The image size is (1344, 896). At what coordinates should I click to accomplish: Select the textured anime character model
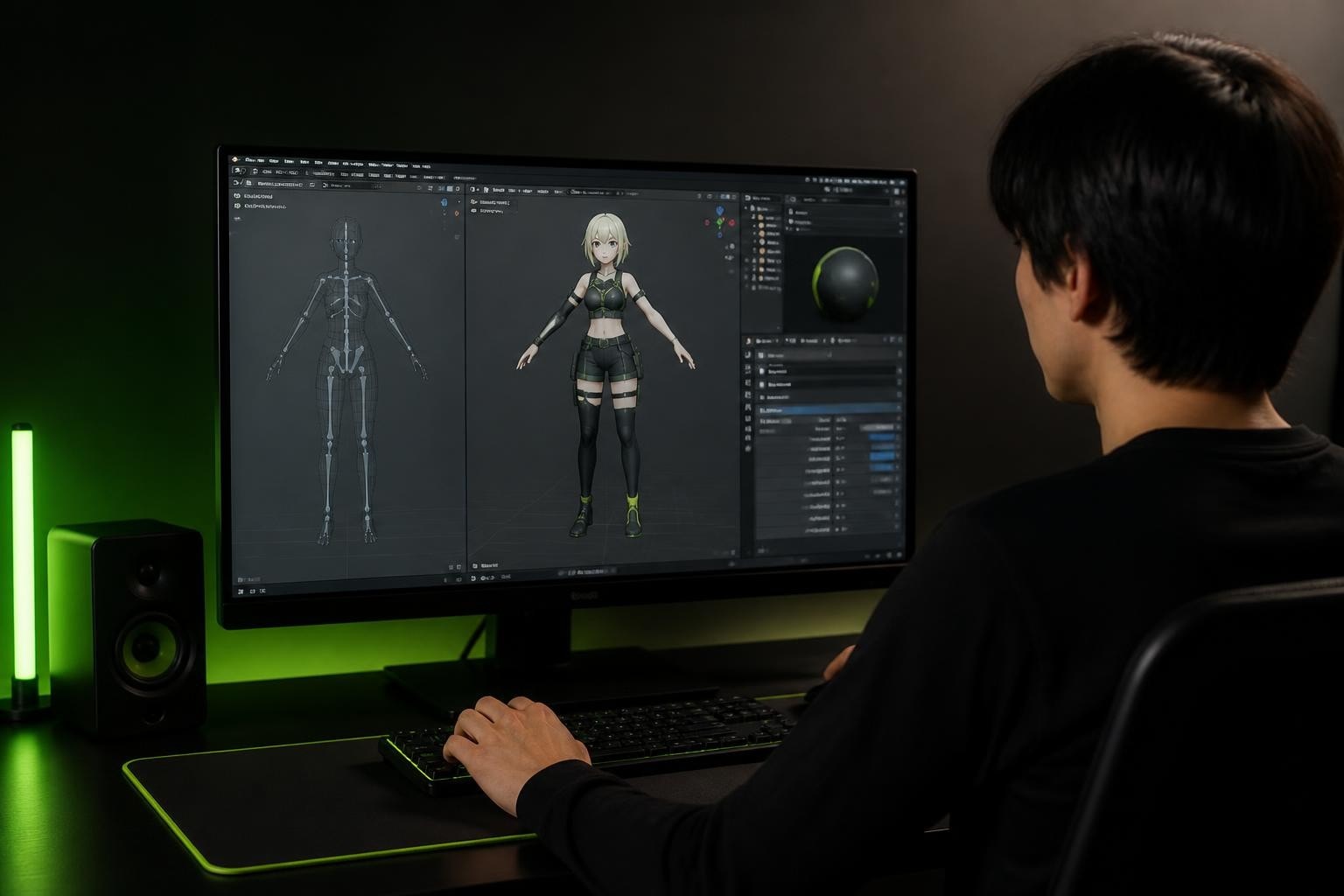[x=605, y=374]
